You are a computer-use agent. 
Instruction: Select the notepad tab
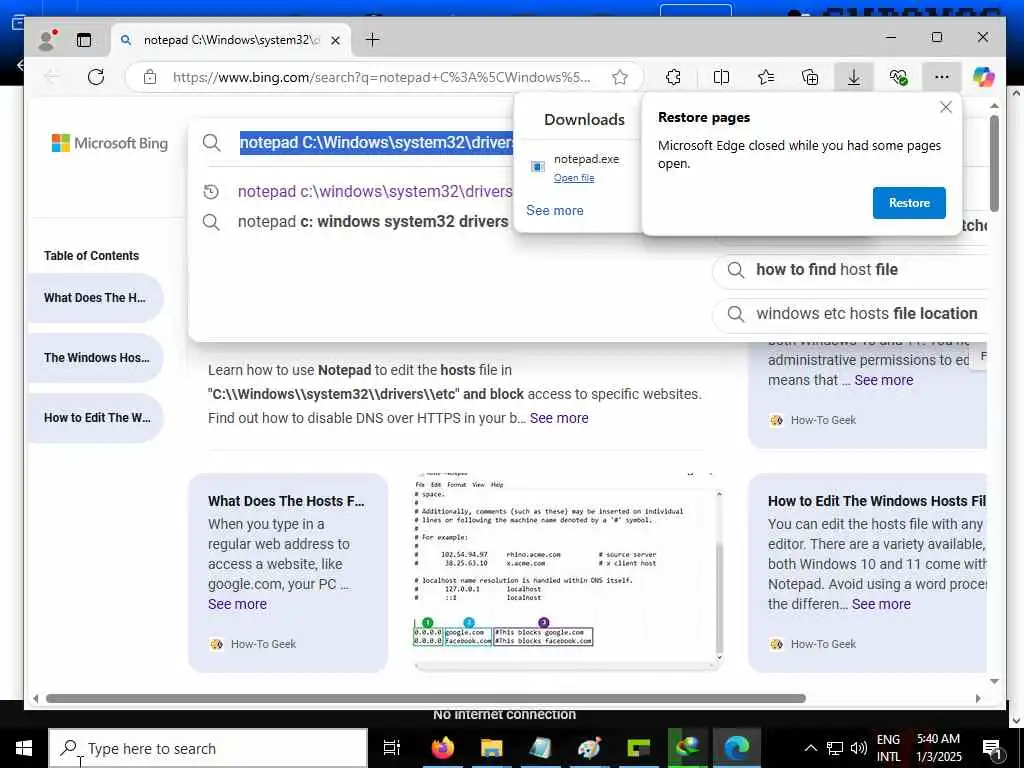point(231,40)
